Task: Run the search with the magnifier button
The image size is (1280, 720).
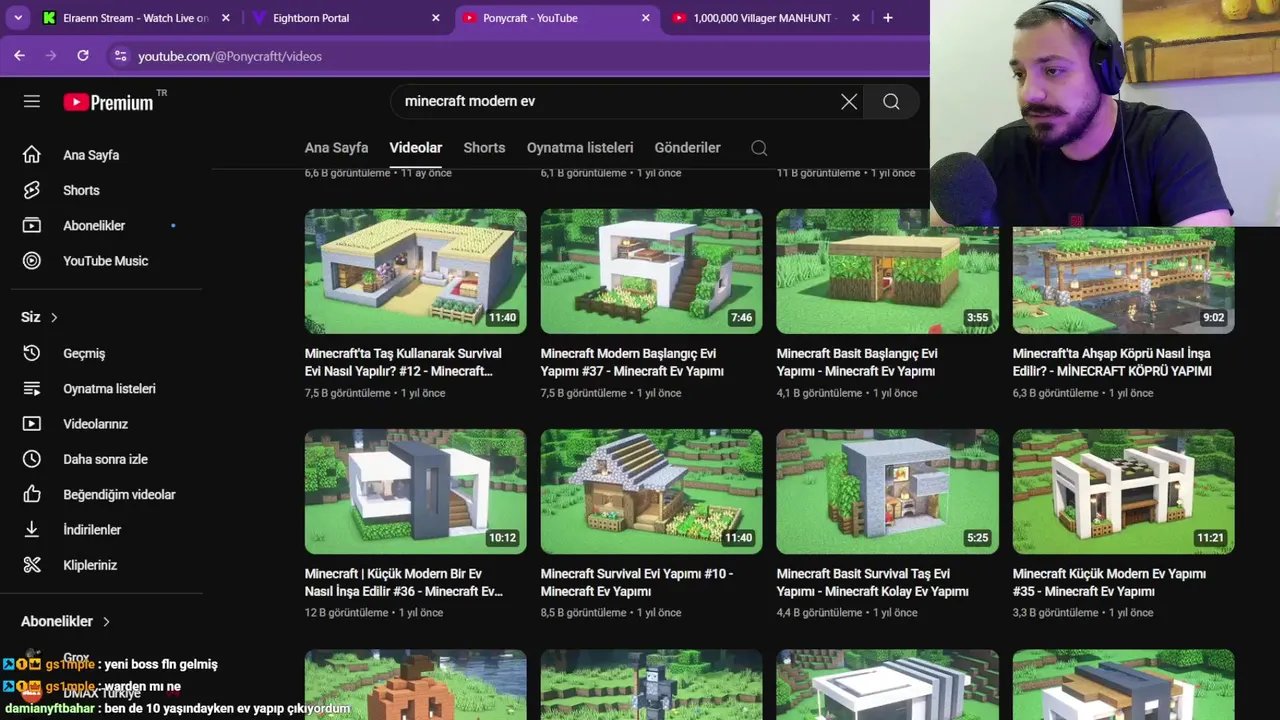Action: (891, 101)
